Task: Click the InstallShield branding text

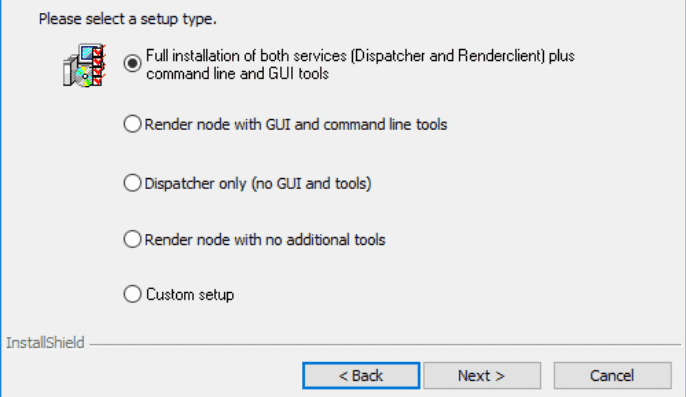Action: click(x=45, y=343)
